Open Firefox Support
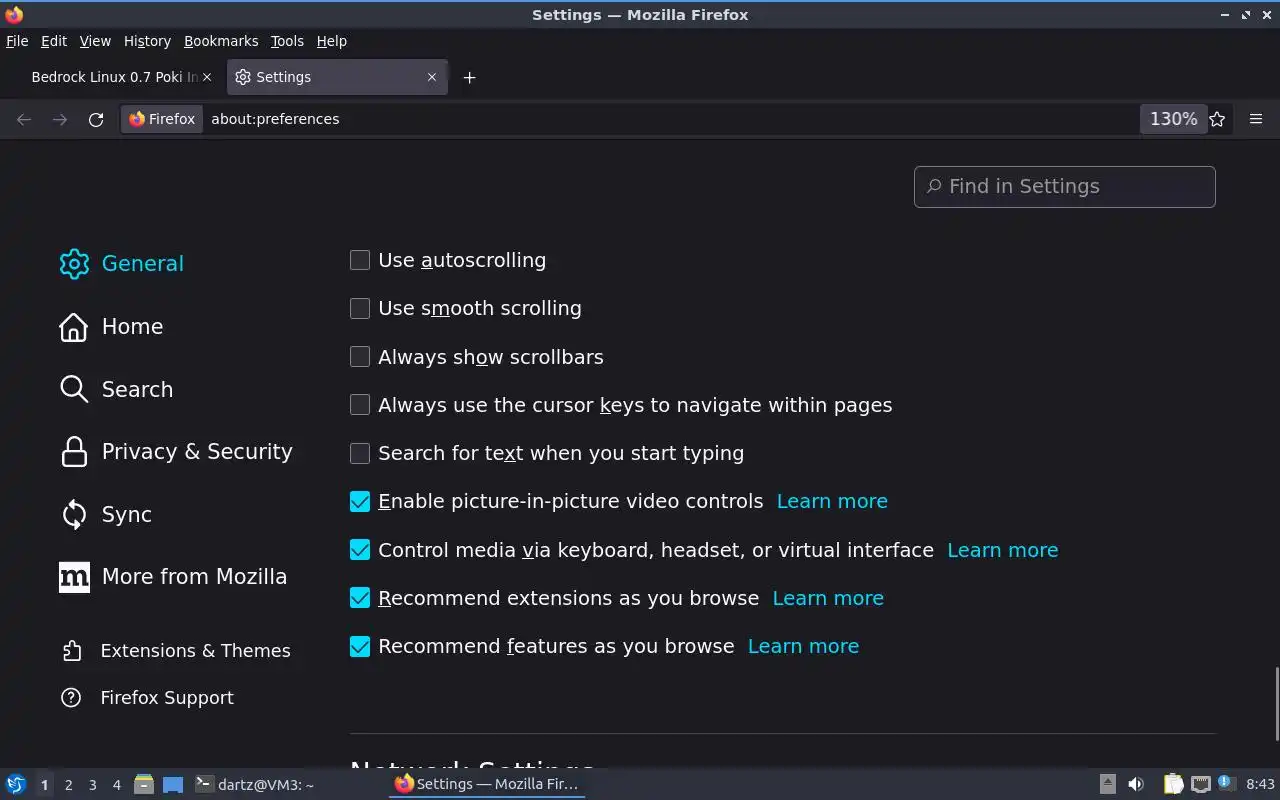The image size is (1280, 800). (x=147, y=698)
